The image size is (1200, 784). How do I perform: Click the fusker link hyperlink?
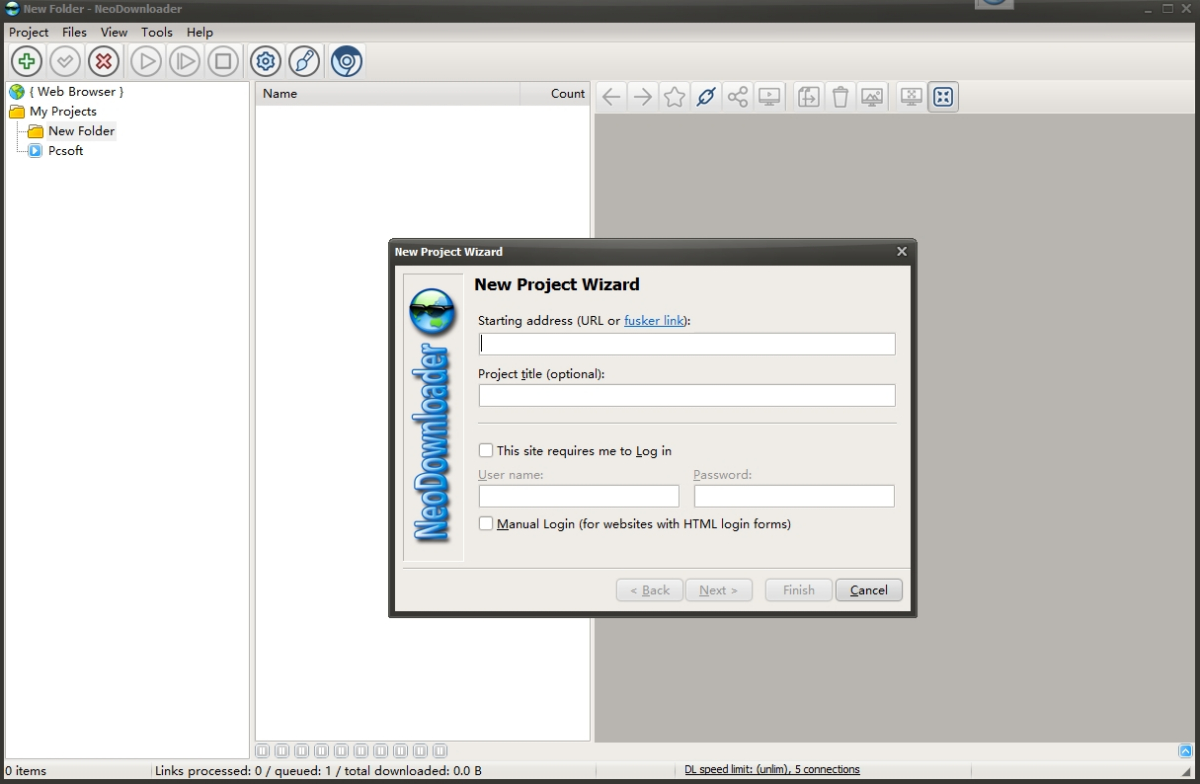click(x=653, y=320)
